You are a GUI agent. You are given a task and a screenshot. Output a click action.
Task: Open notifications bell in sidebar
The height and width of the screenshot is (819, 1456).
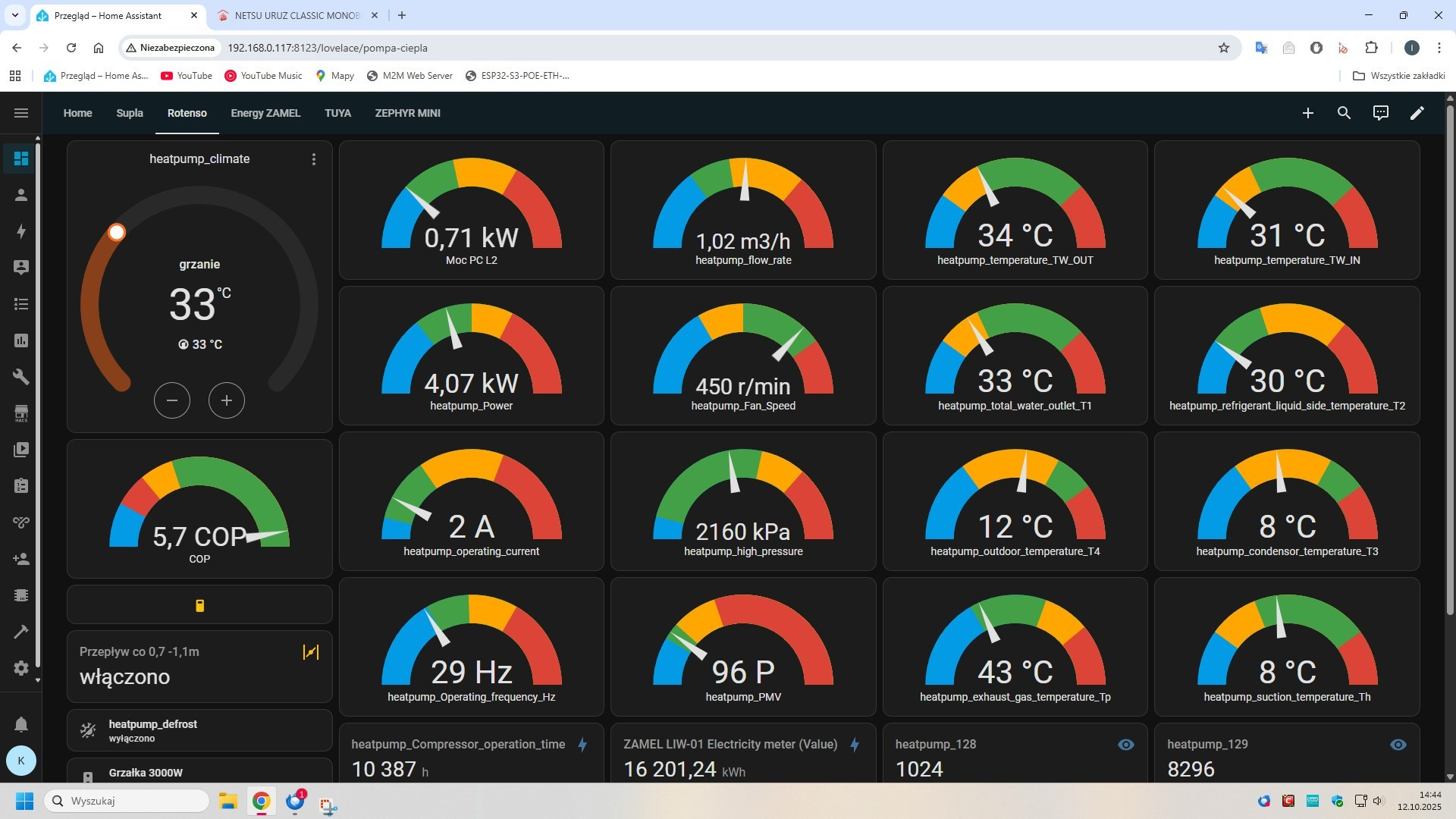pos(21,724)
